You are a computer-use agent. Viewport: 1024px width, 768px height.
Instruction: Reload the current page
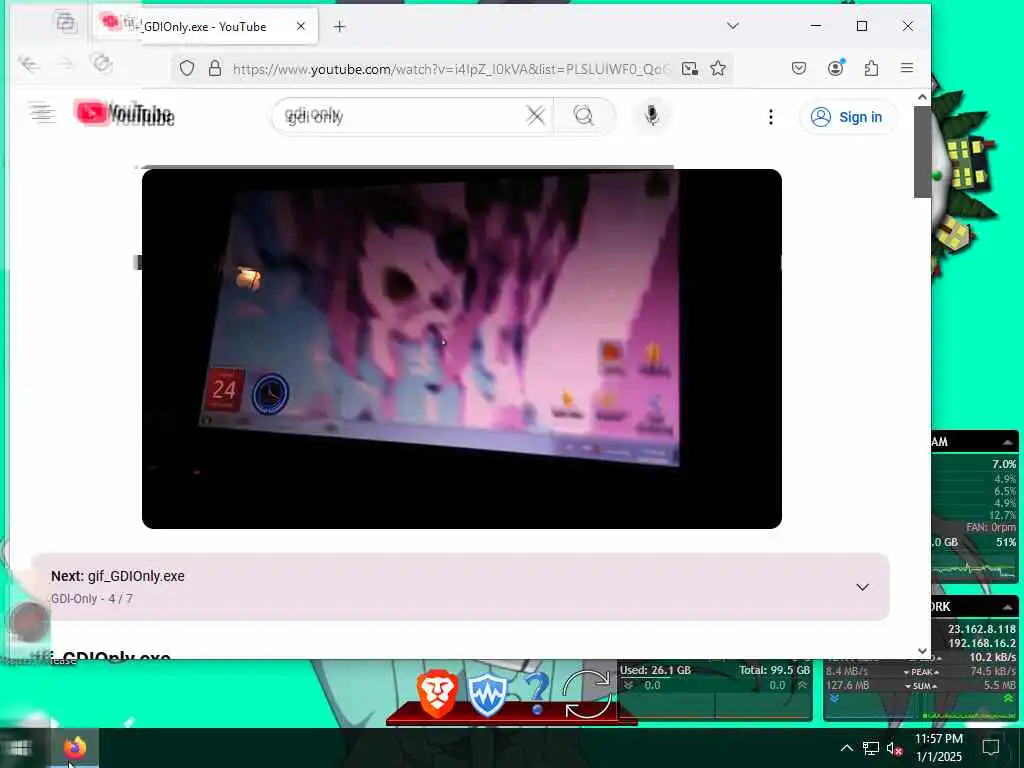102,63
